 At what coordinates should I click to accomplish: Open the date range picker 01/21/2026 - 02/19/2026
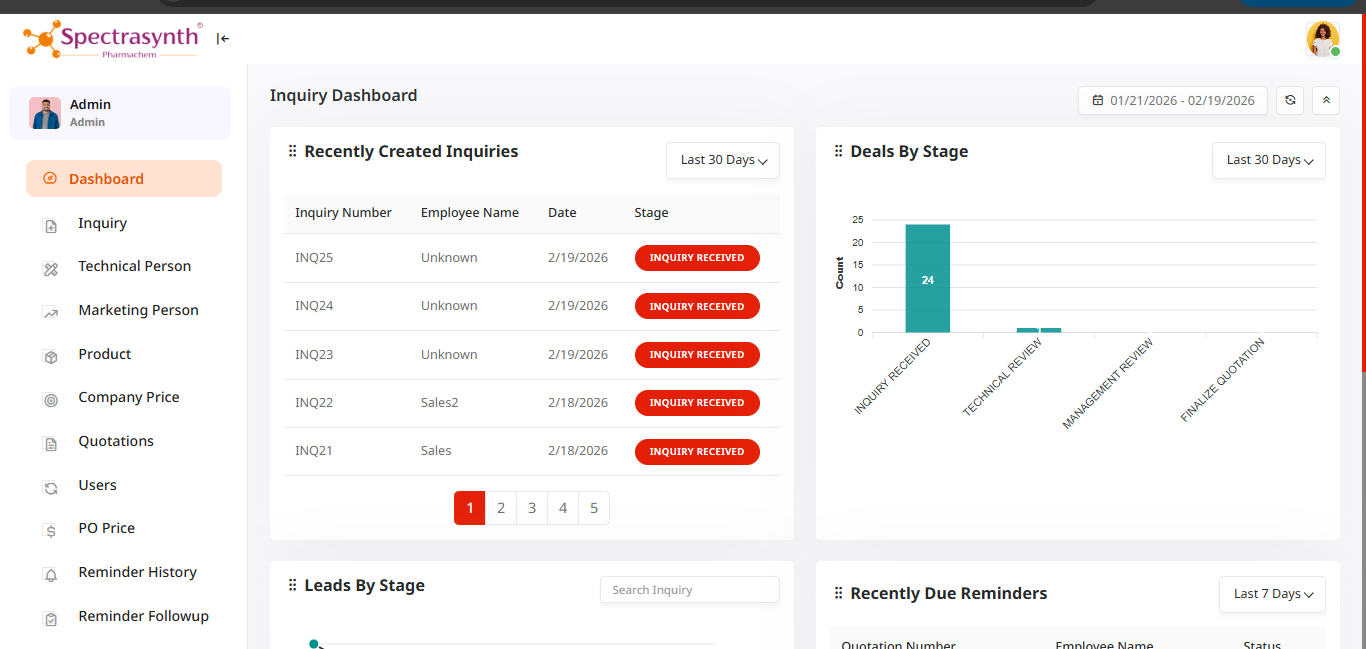click(1172, 100)
